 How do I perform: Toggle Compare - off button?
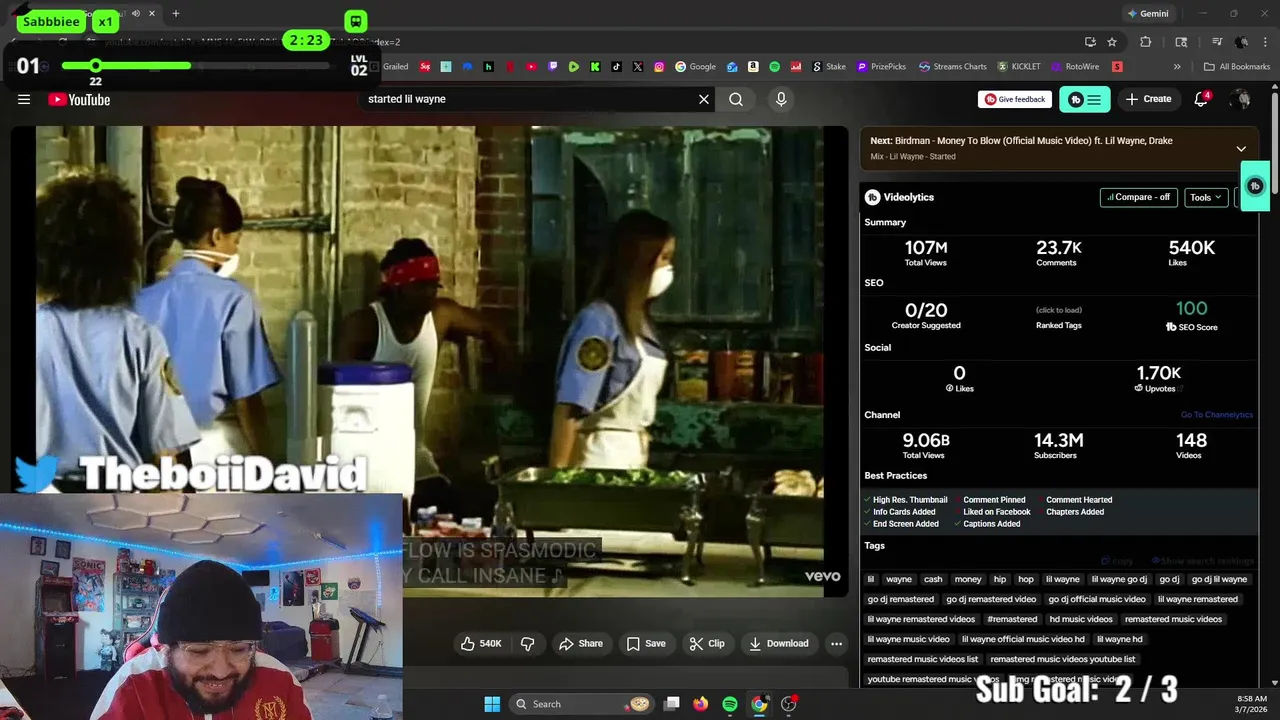(1139, 197)
